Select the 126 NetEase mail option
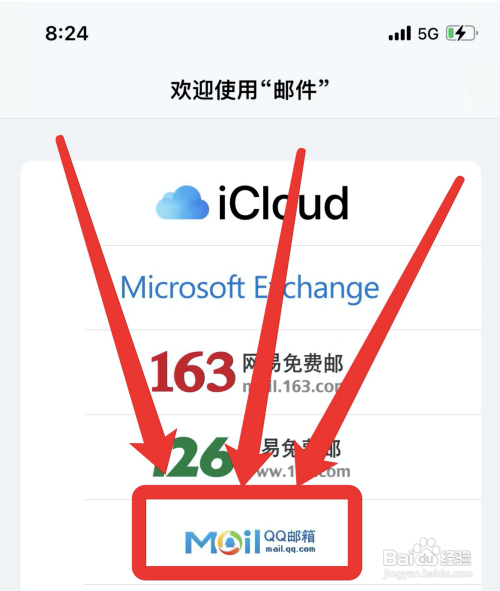Image resolution: width=500 pixels, height=591 pixels. pyautogui.click(x=251, y=457)
